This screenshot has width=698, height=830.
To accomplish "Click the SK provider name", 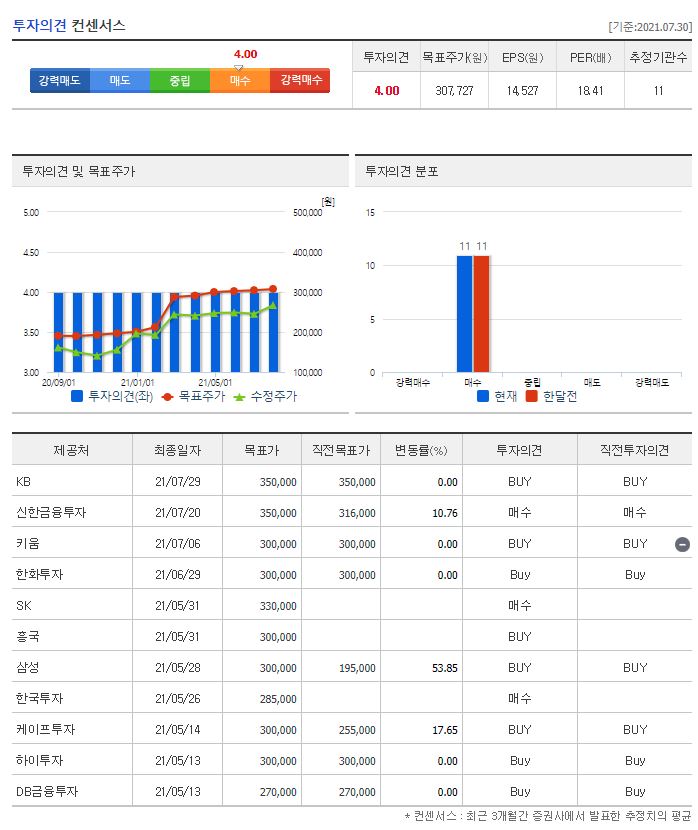I will tap(23, 606).
